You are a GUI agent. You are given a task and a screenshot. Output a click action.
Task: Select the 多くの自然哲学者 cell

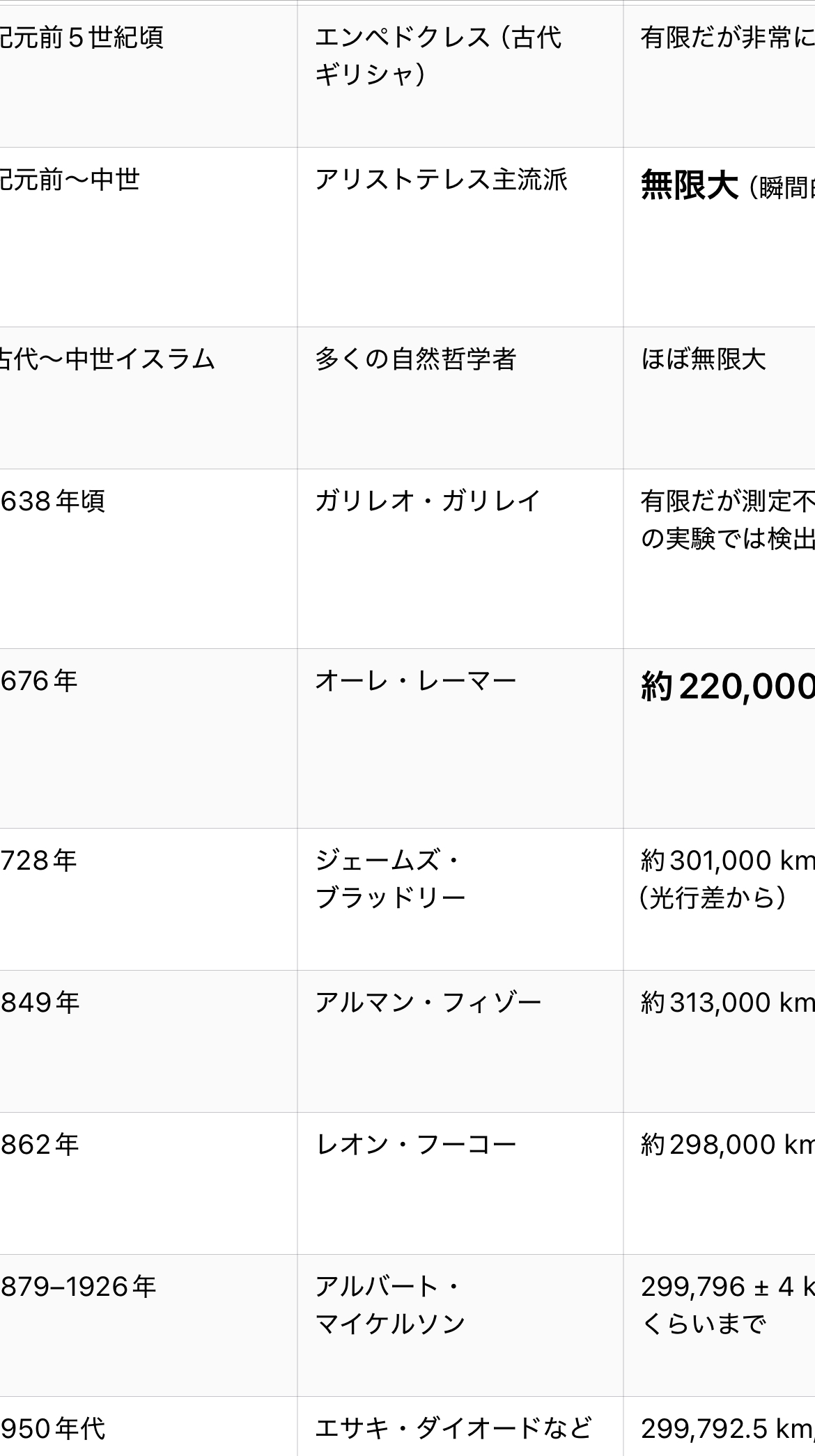pos(415,359)
